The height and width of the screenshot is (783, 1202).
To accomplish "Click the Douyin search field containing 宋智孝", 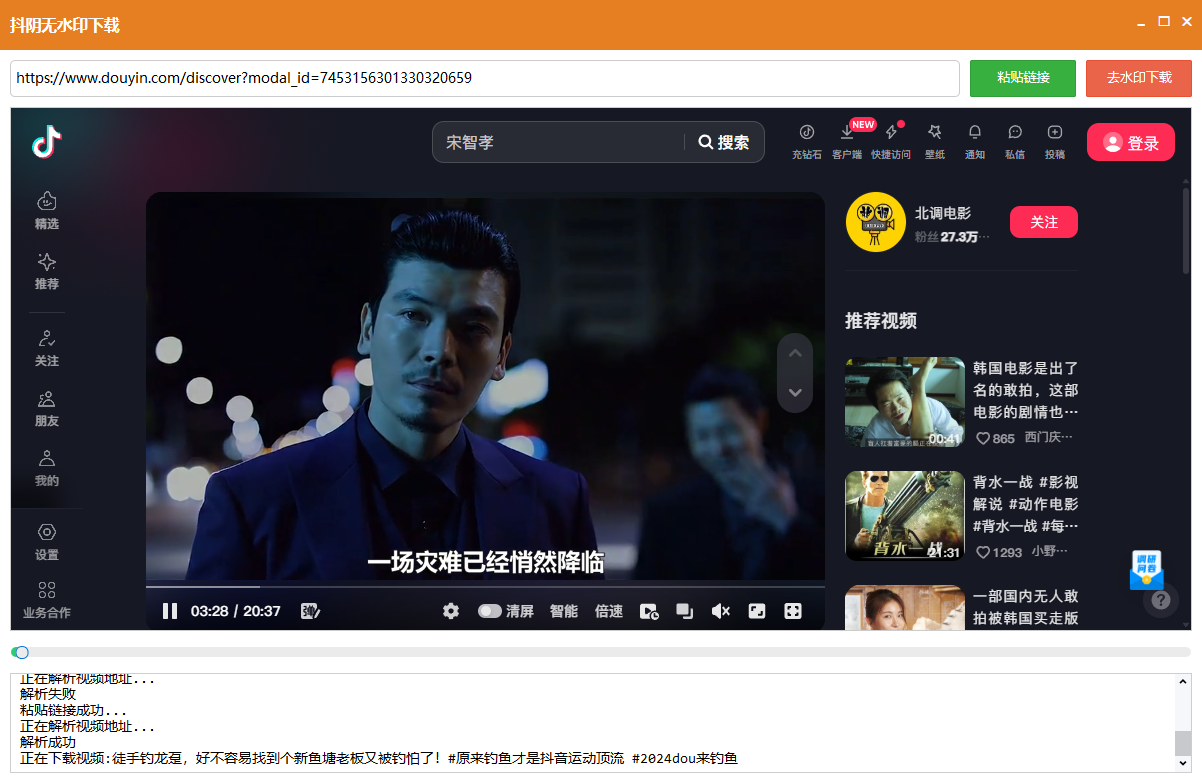I will point(558,142).
